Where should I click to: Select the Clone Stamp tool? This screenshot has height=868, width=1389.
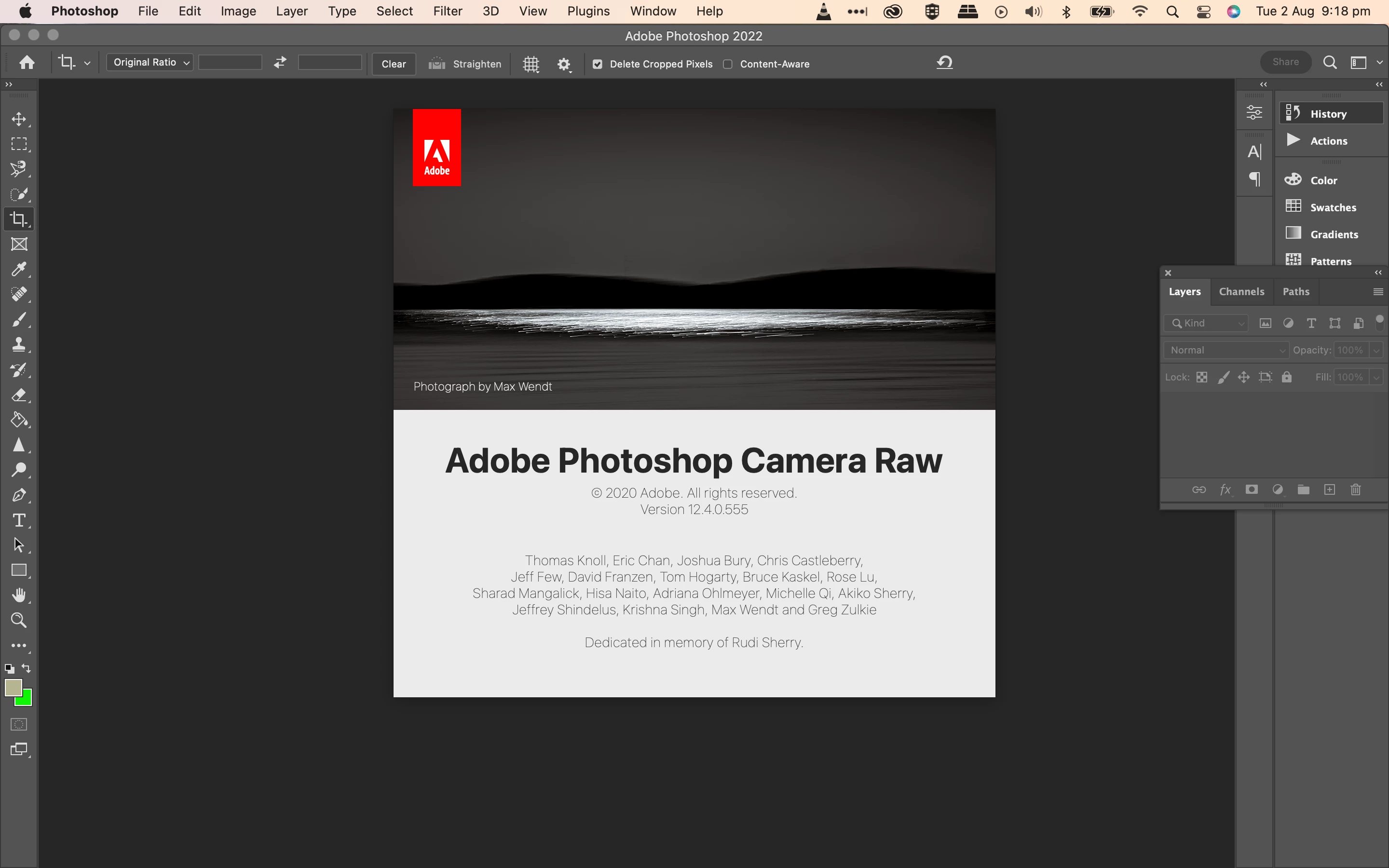(19, 344)
